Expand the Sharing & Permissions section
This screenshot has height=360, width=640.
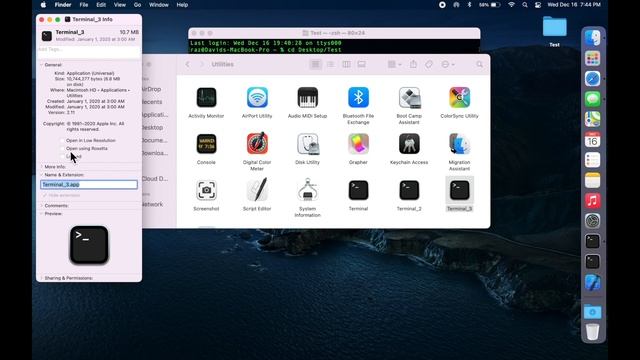click(41, 278)
